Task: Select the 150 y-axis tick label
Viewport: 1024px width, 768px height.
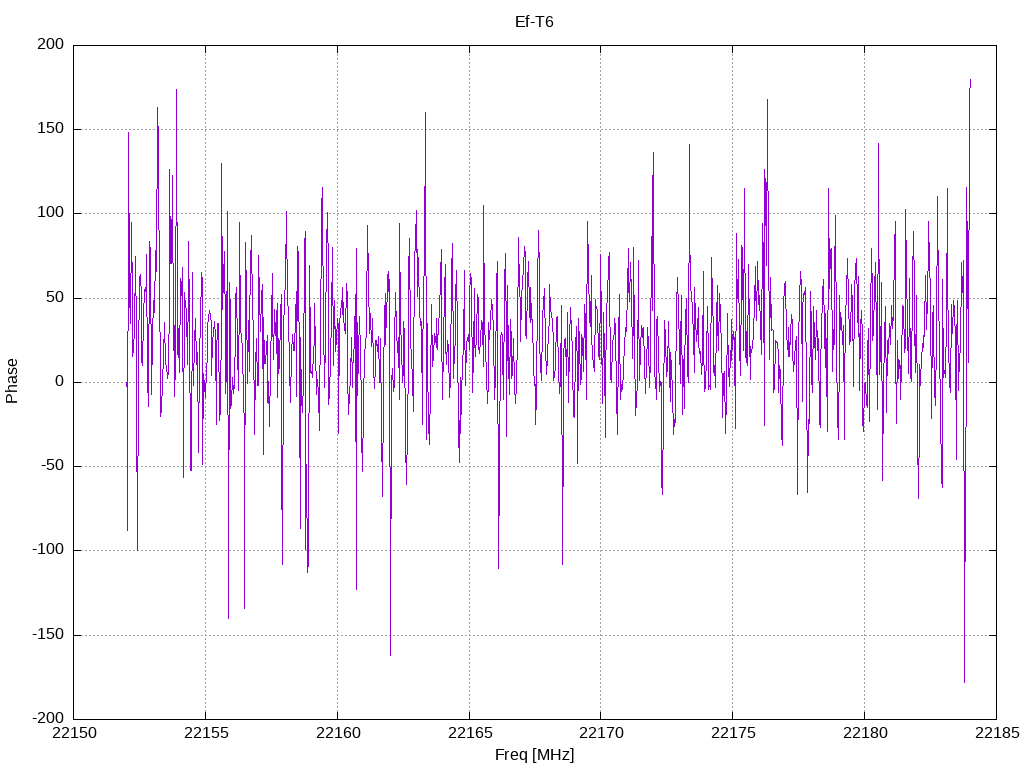Action: point(51,129)
